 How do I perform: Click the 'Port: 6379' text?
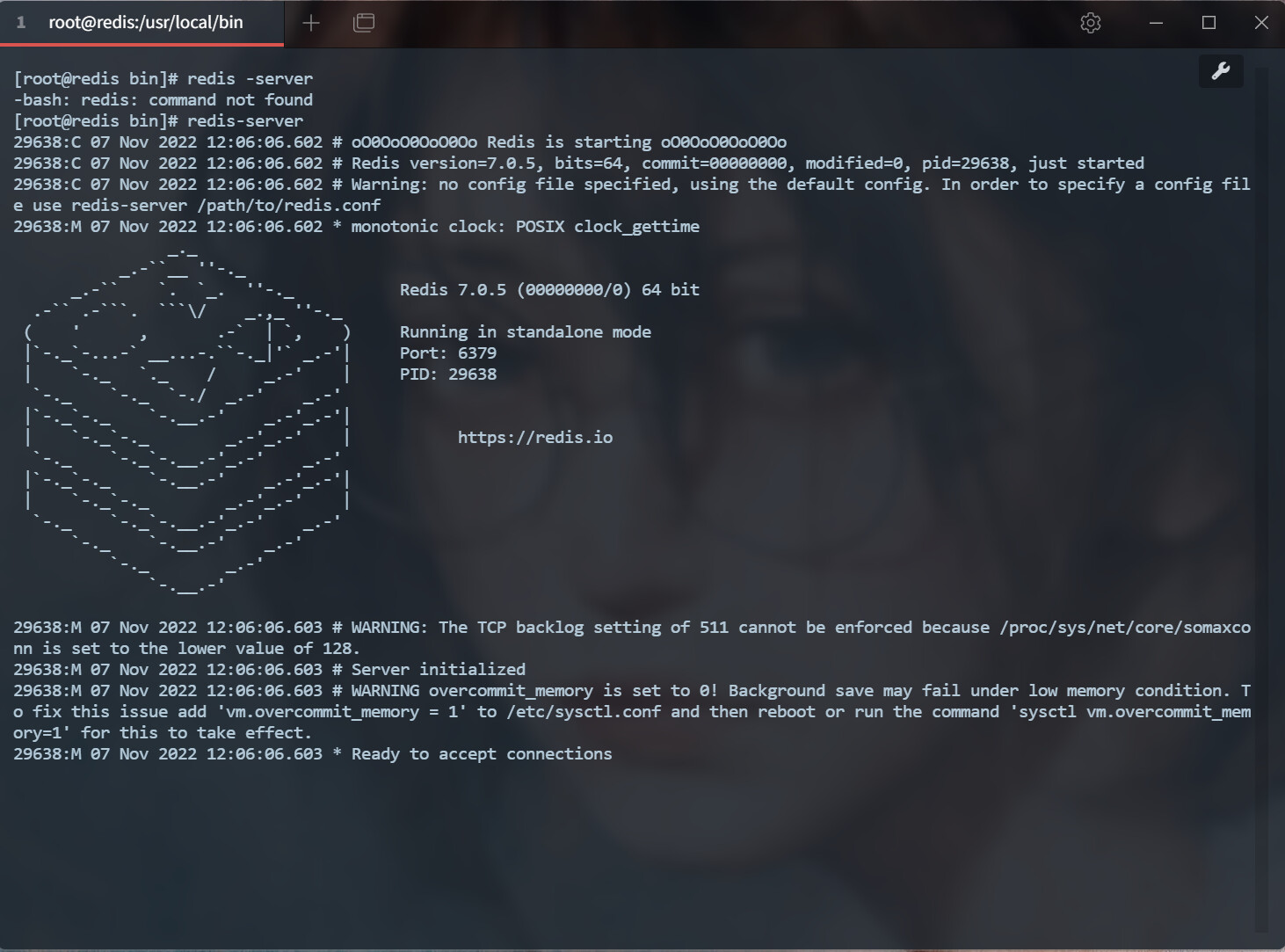(448, 353)
